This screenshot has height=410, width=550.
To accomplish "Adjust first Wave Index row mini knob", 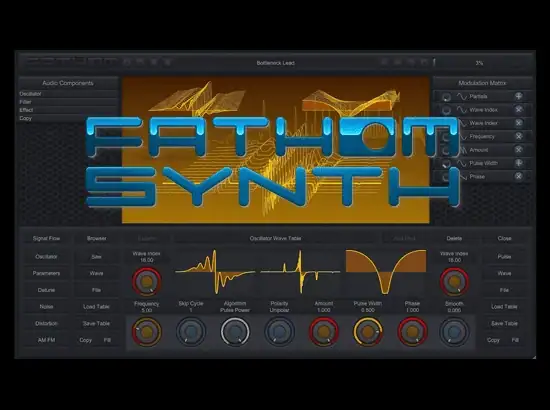I will tap(446, 110).
